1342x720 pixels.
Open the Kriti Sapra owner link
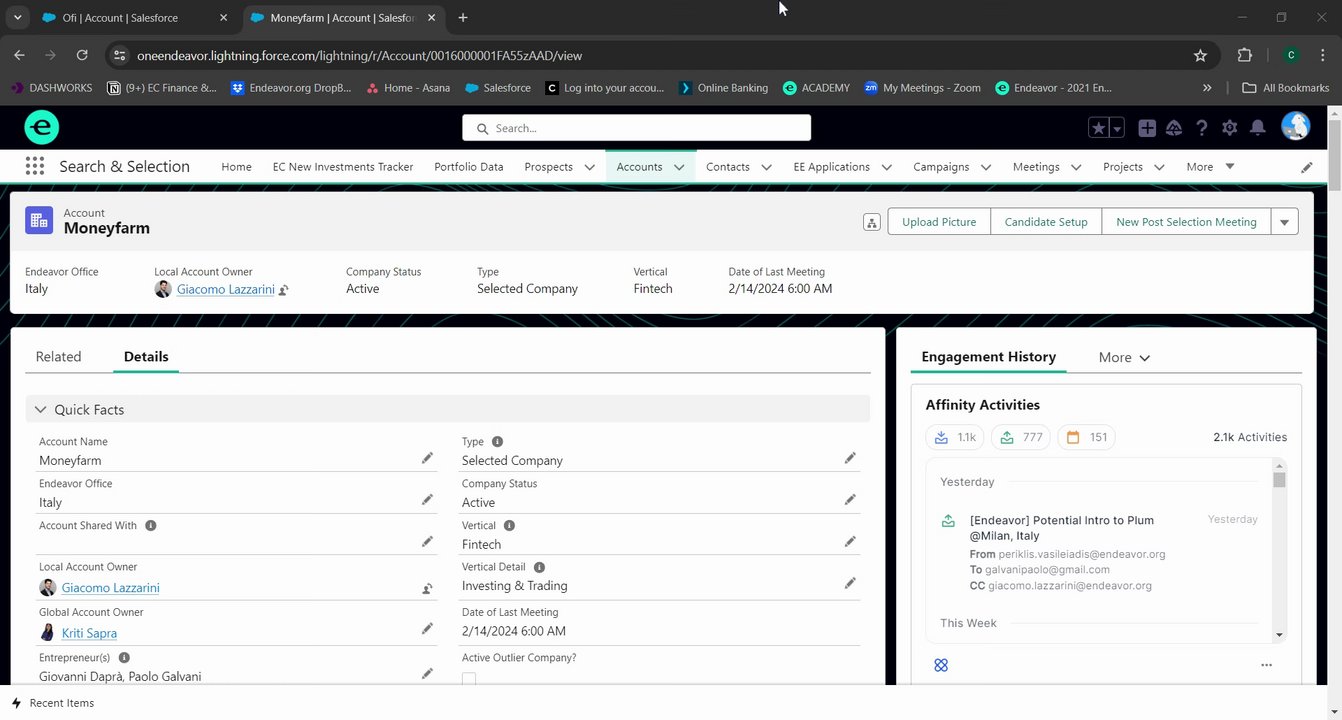click(x=89, y=633)
